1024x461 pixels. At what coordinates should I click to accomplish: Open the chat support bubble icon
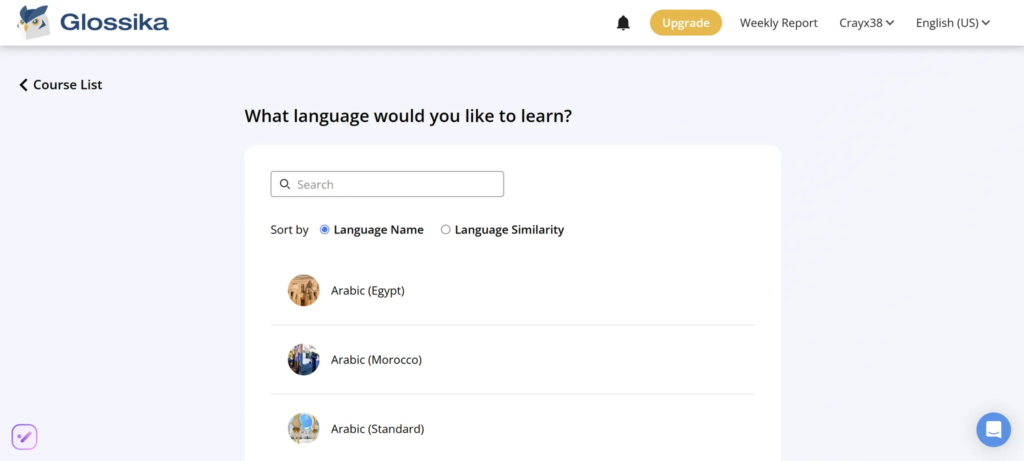click(x=993, y=430)
